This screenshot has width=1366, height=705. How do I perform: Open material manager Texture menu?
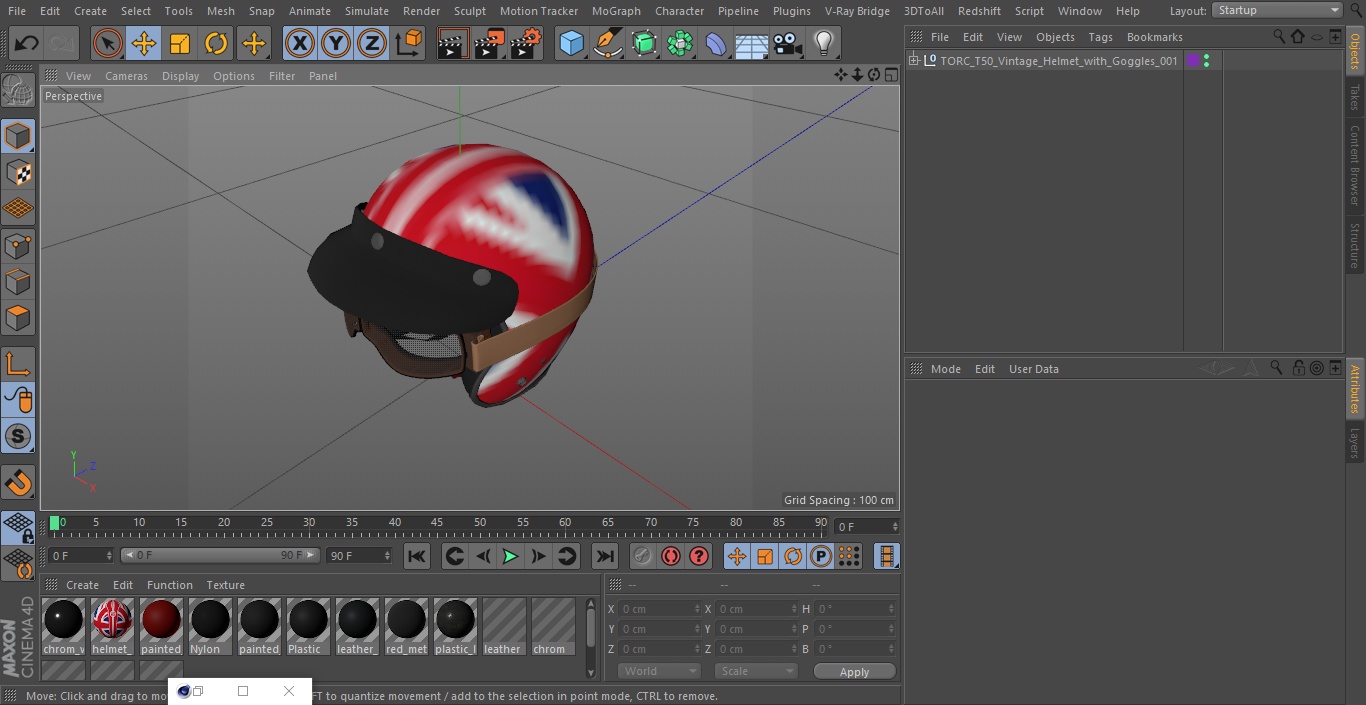pyautogui.click(x=225, y=585)
